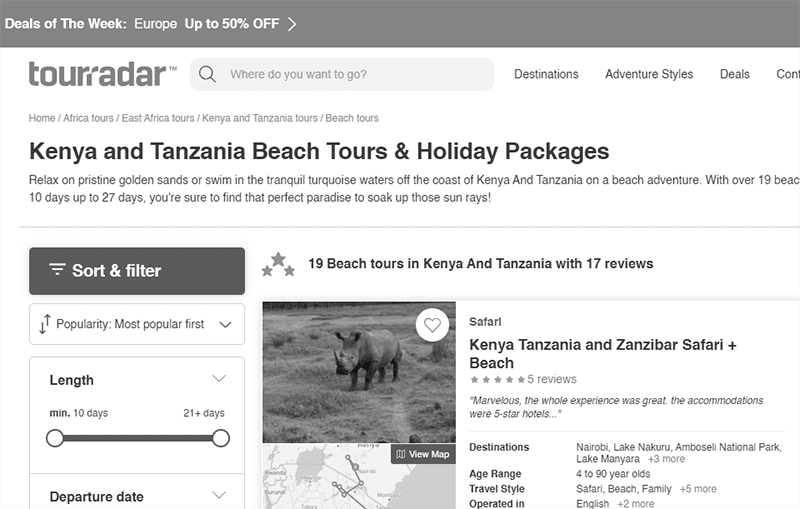Screen dimensions: 800x509
Task: Open the Adventure Styles menu
Action: pos(649,74)
